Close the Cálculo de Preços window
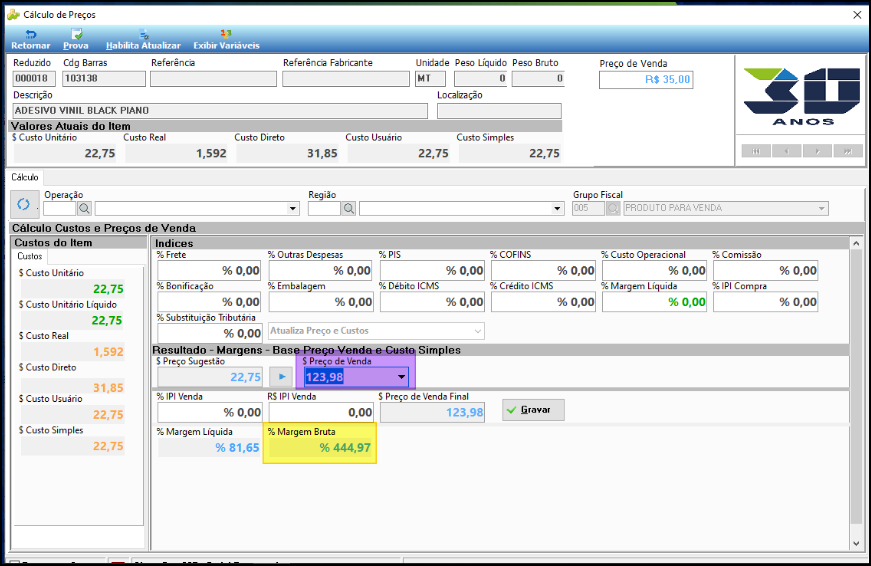This screenshot has width=871, height=566. pyautogui.click(x=857, y=15)
